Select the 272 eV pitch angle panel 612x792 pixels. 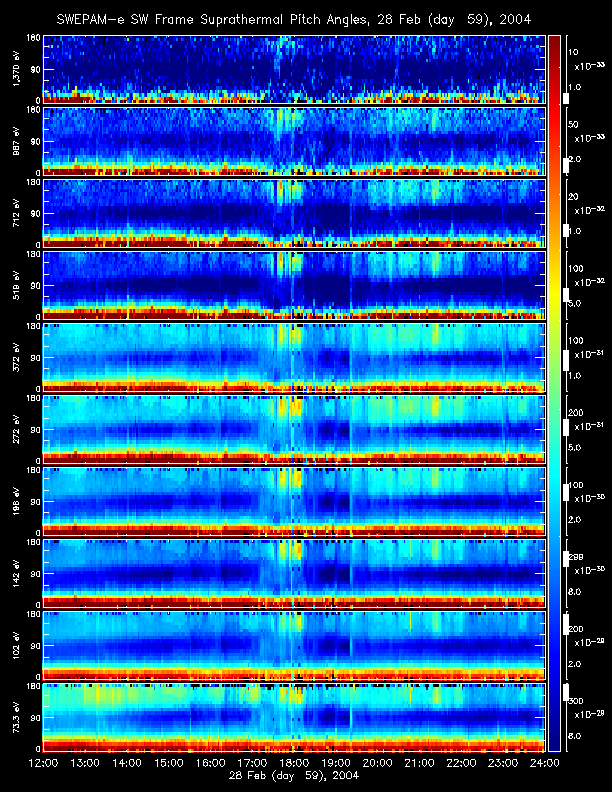click(x=294, y=429)
